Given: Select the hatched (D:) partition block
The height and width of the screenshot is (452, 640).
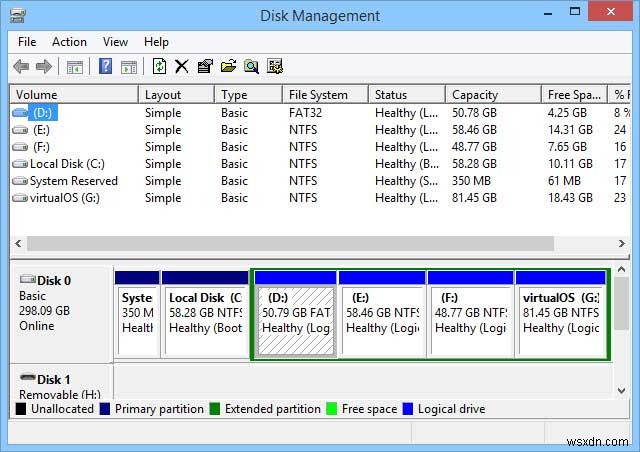Looking at the screenshot, I should click(296, 314).
